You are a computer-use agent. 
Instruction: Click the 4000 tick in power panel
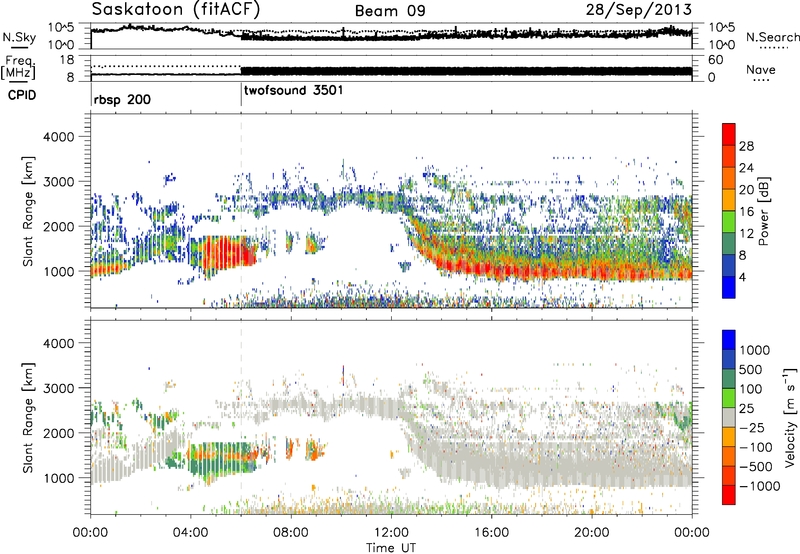58,137
